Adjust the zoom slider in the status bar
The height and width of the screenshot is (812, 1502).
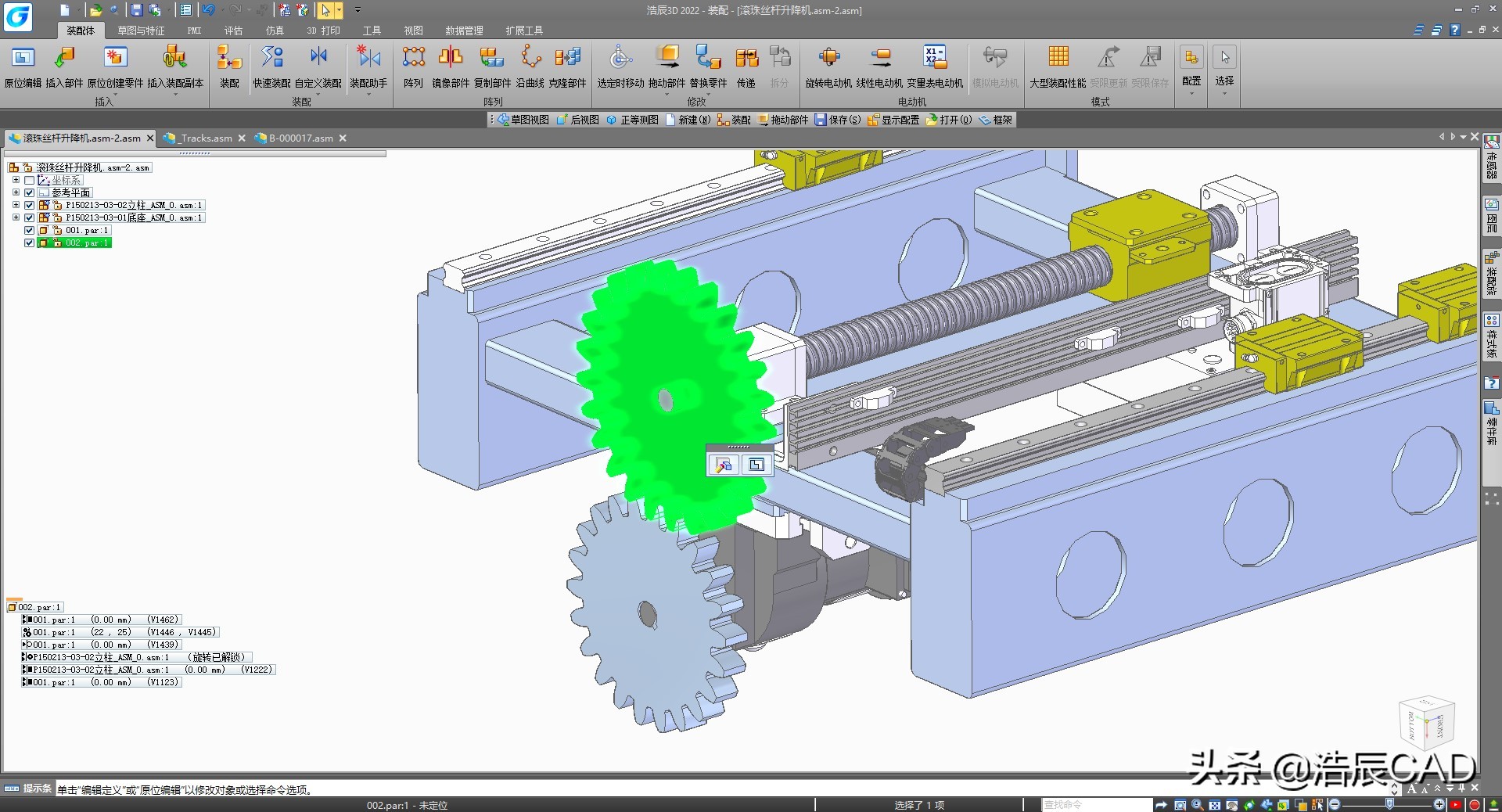[x=1391, y=805]
